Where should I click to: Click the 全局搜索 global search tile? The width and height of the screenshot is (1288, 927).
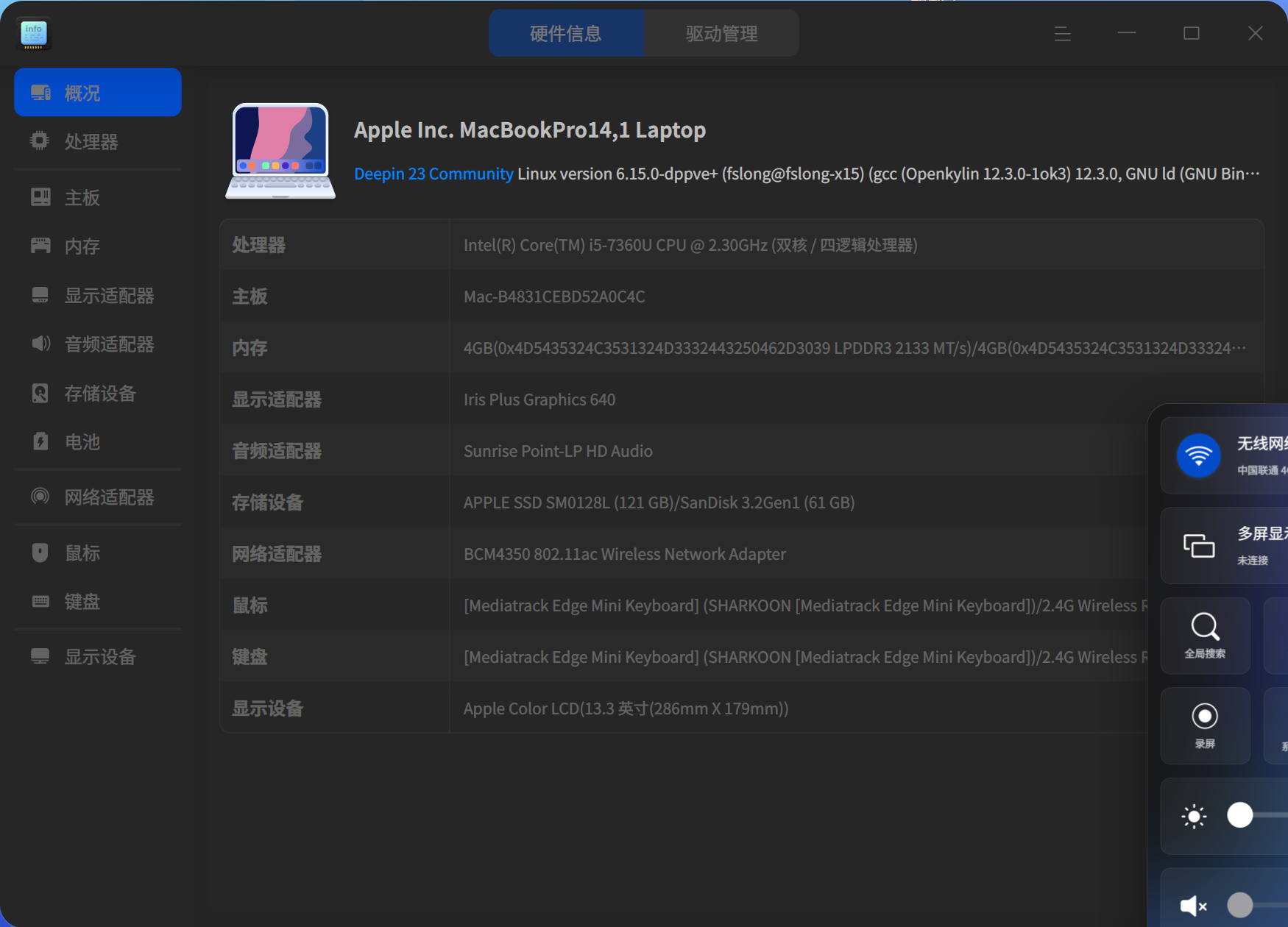point(1205,636)
